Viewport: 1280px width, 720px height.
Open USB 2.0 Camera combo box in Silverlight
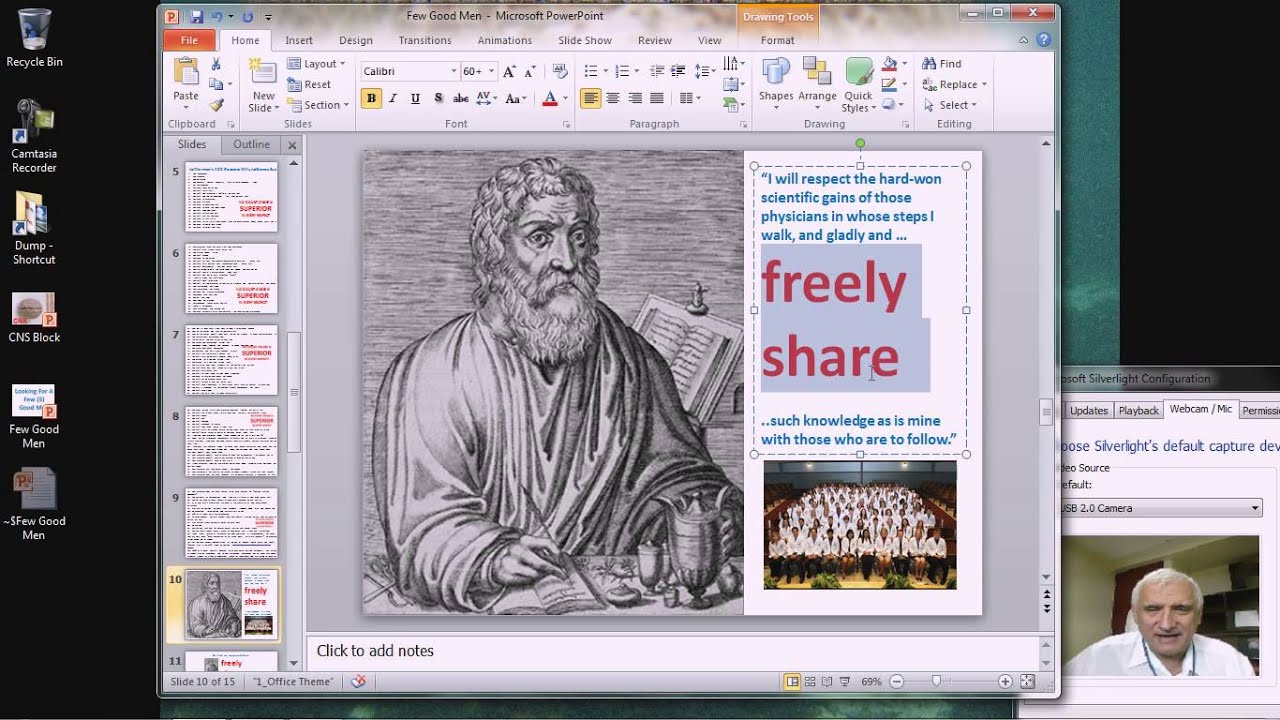(x=1159, y=508)
